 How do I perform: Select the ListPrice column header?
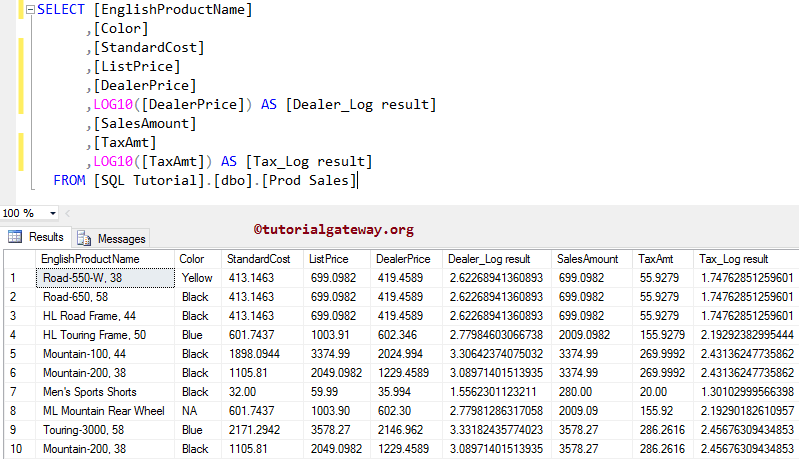click(x=337, y=259)
